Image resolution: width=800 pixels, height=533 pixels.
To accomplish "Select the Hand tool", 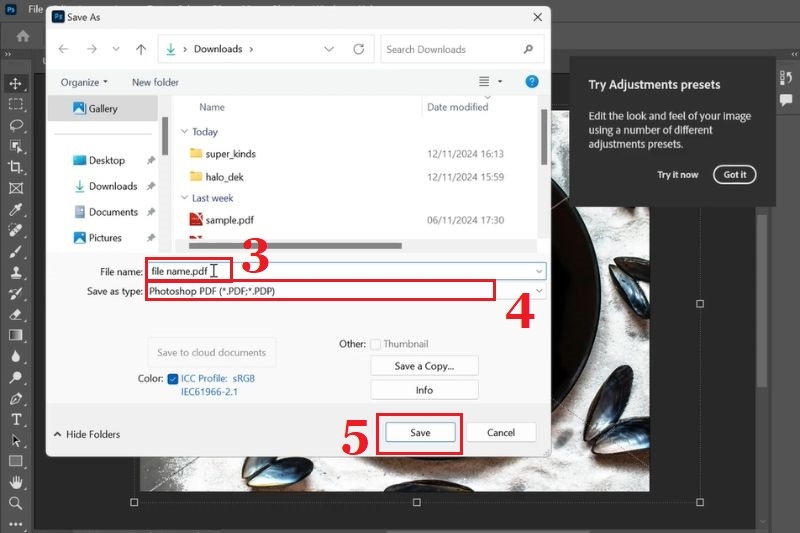I will tap(15, 482).
